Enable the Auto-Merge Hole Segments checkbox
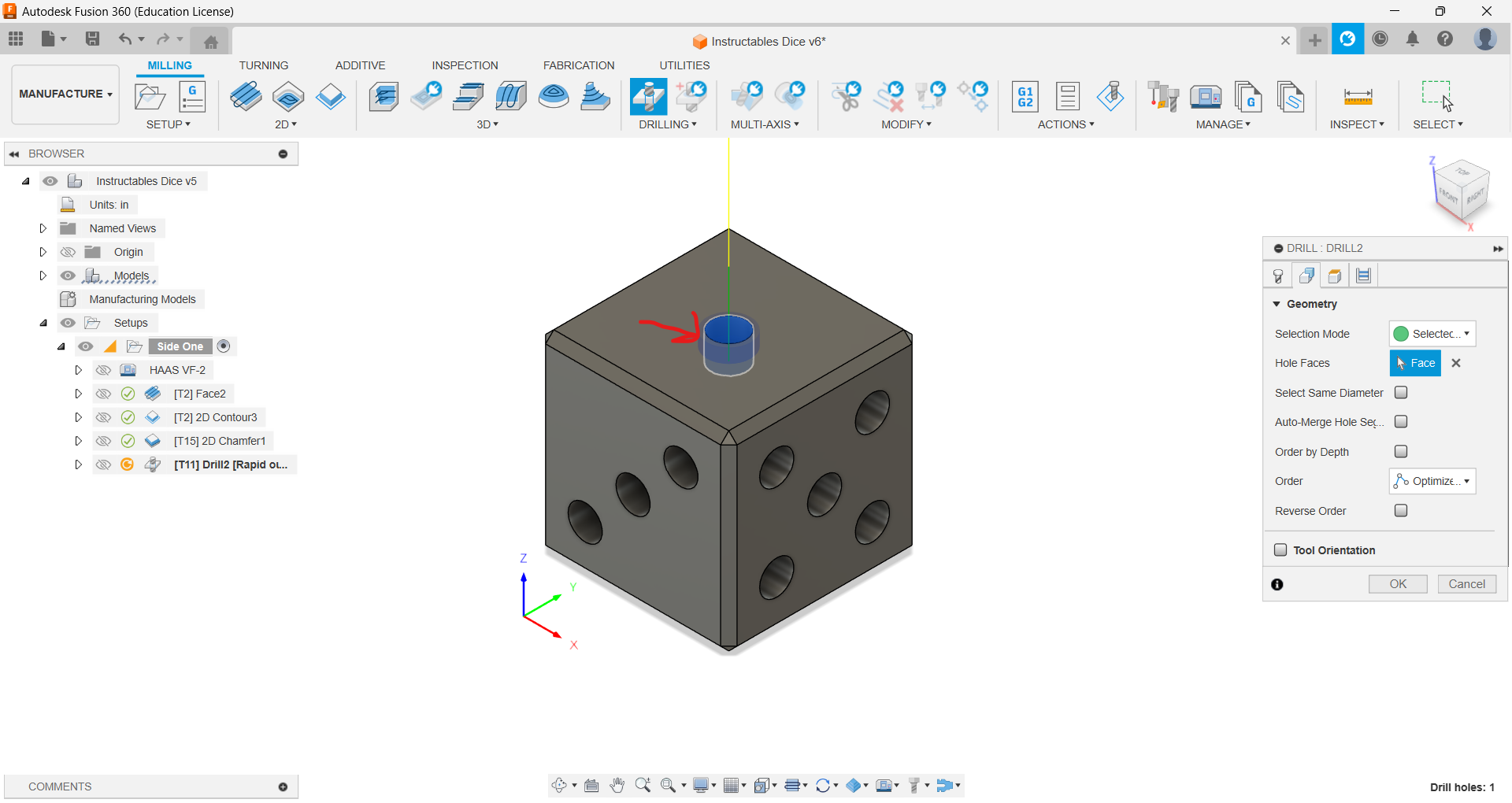This screenshot has height=803, width=1512. coord(1401,422)
